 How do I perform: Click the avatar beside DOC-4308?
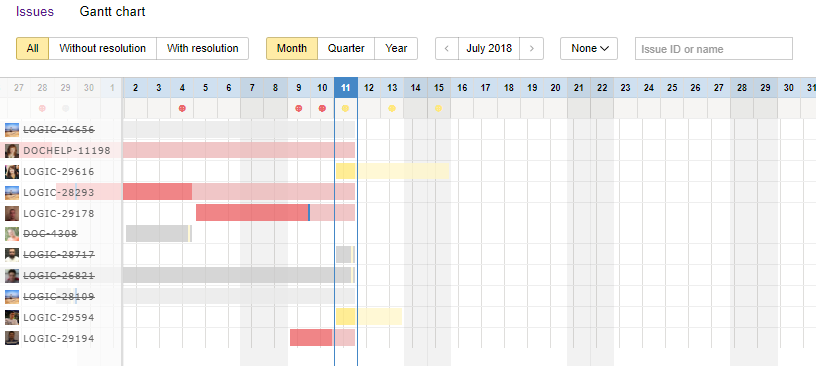pyautogui.click(x=12, y=234)
